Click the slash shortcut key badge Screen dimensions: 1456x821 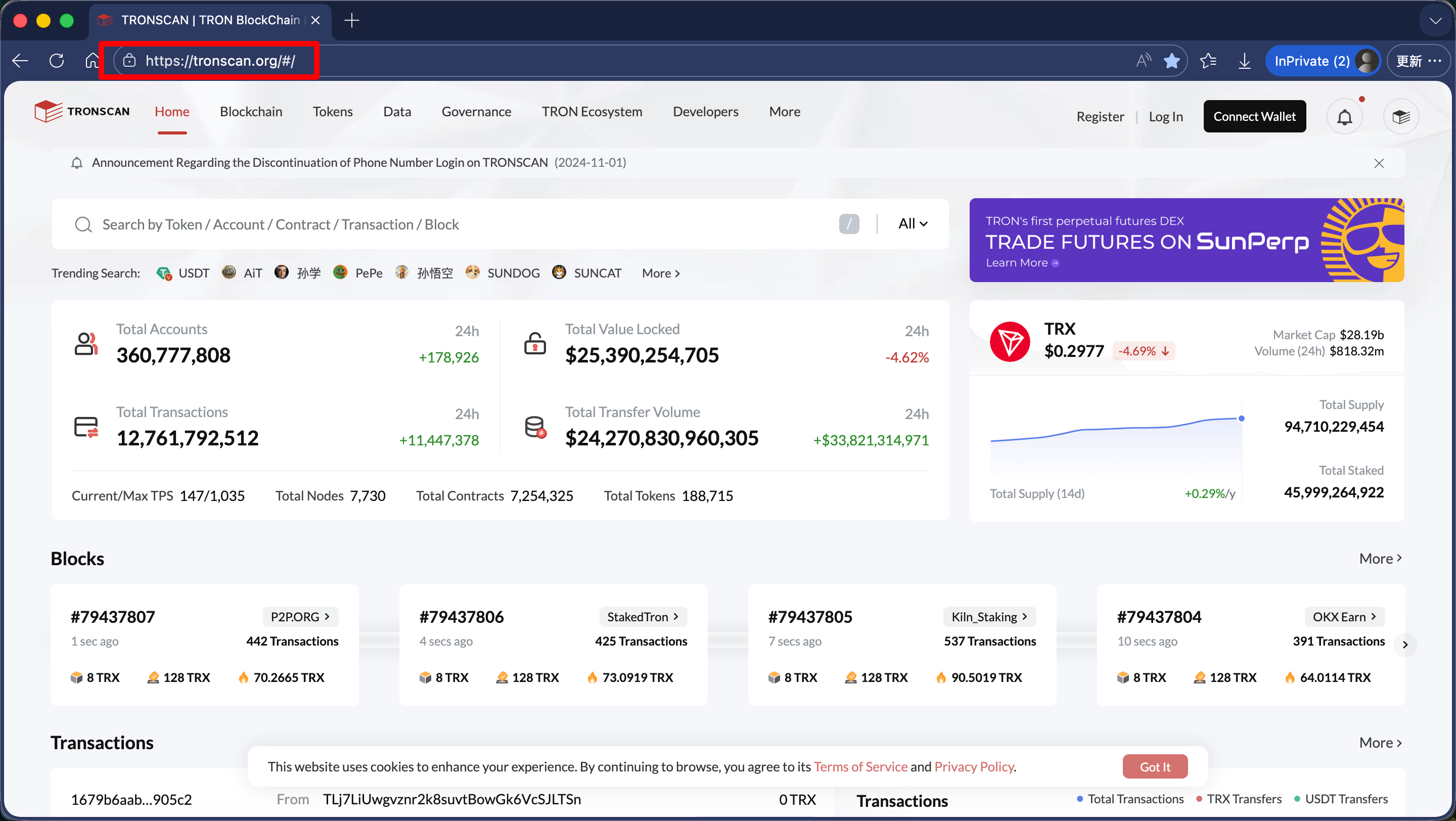(x=849, y=224)
